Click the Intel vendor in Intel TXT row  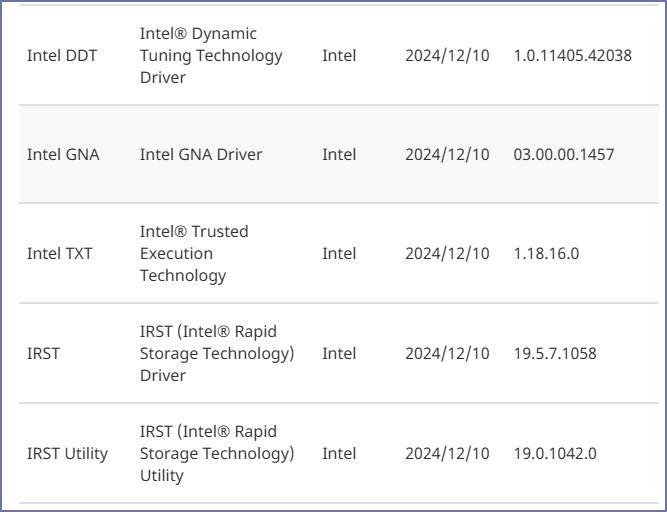339,253
